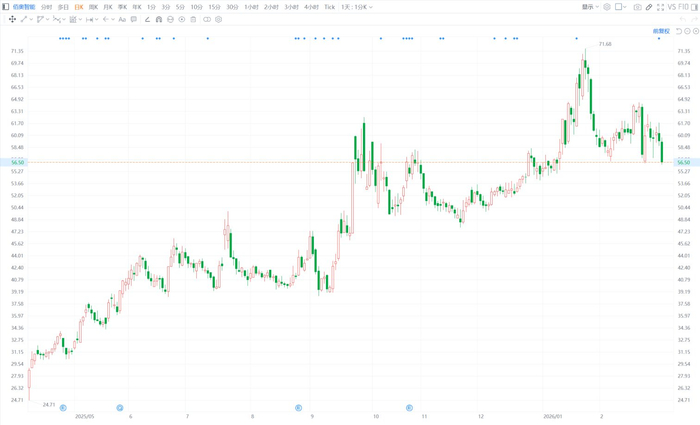Click the stock name 佰奥智能

pyautogui.click(x=24, y=7)
